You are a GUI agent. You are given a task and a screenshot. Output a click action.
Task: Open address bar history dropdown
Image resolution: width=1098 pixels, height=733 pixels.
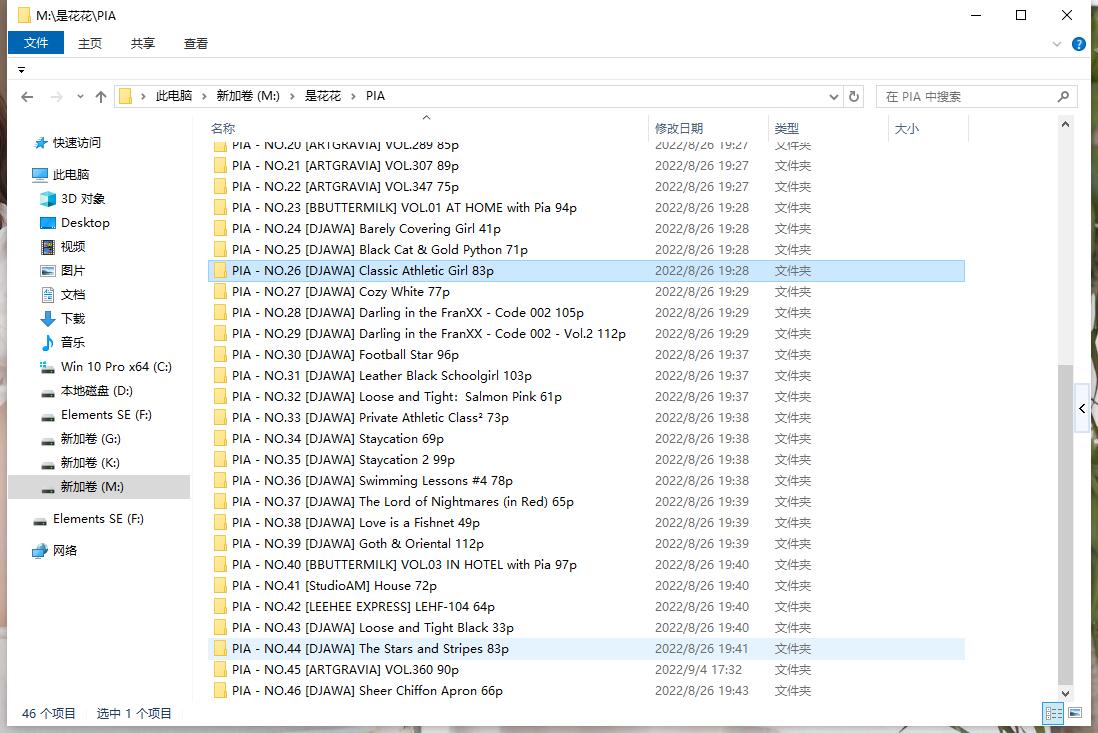[x=833, y=97]
